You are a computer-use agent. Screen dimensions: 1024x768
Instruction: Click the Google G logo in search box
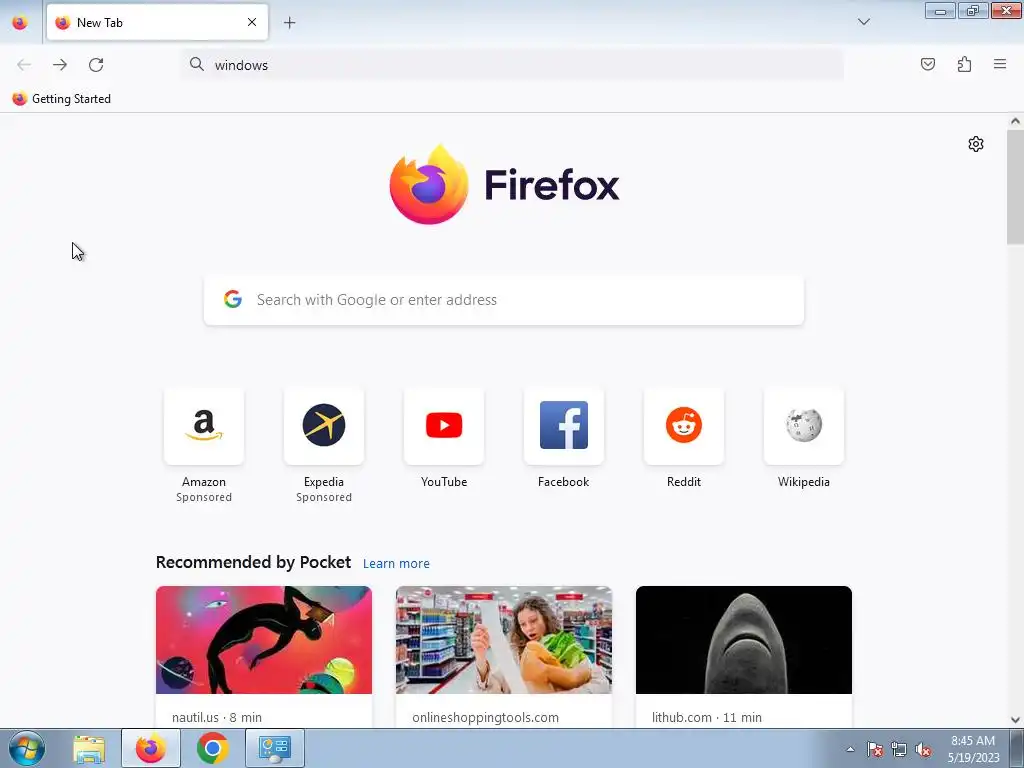pyautogui.click(x=232, y=299)
